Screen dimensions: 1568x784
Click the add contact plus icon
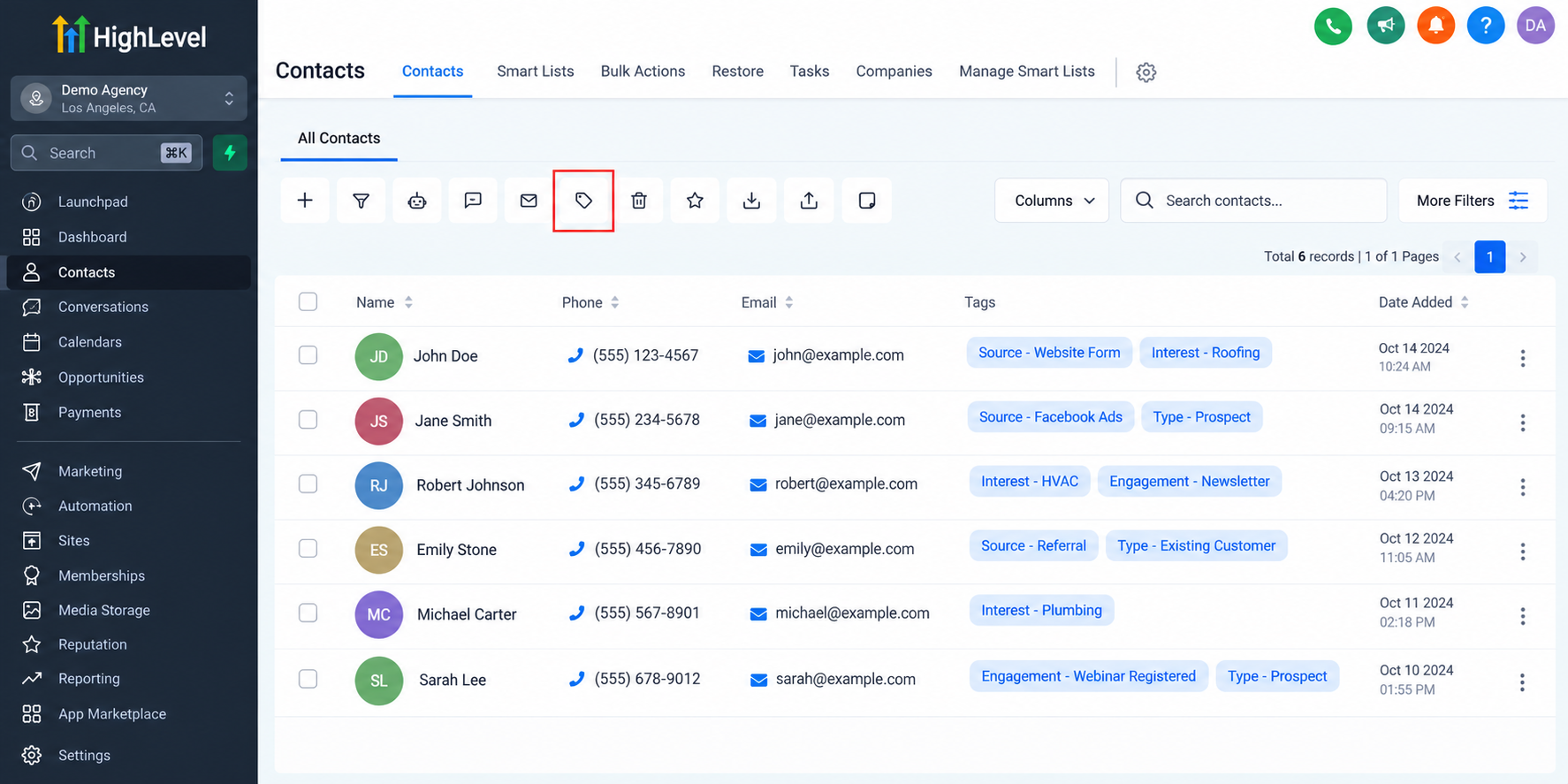(x=305, y=201)
